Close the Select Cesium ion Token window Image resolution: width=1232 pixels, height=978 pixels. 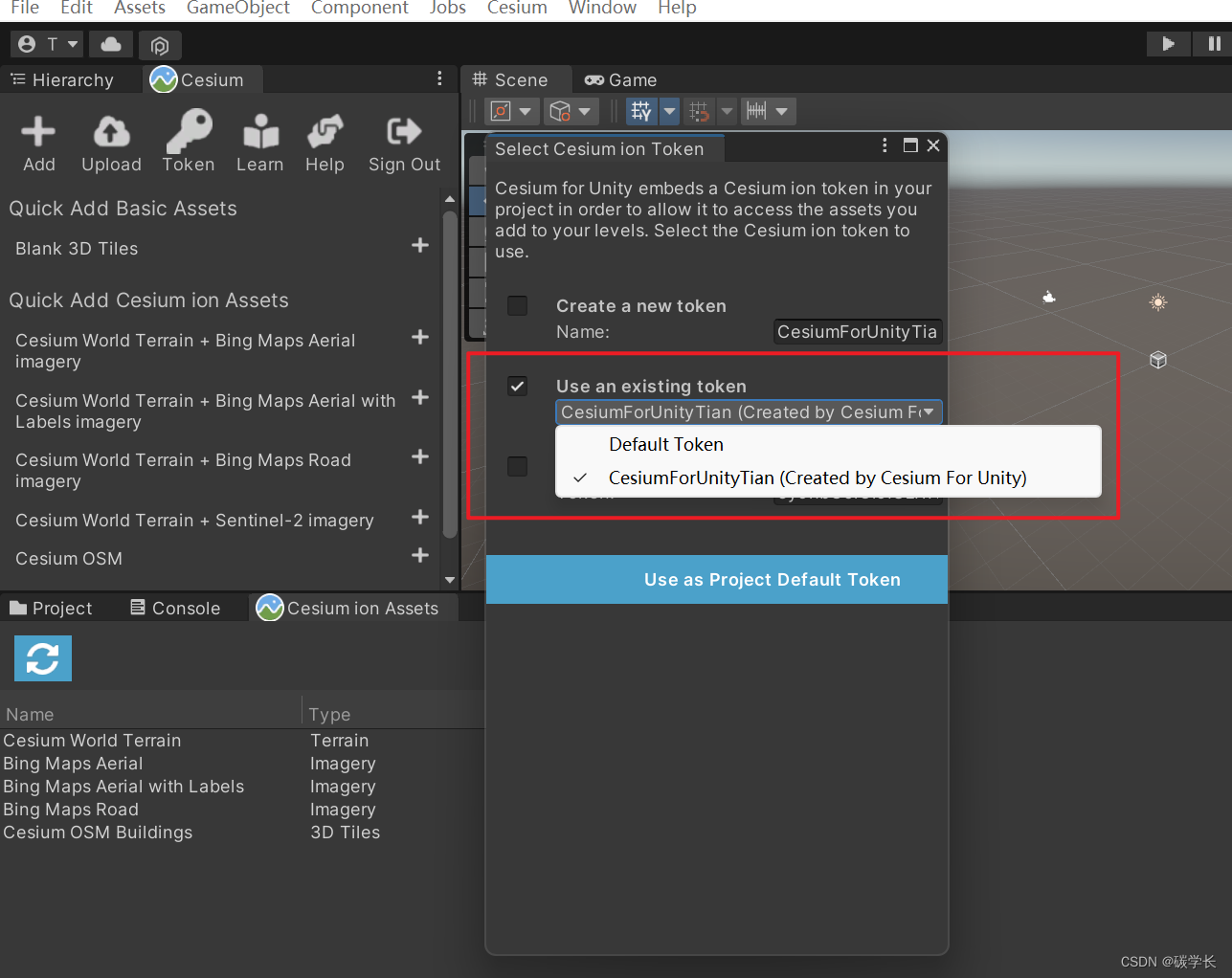point(933,145)
